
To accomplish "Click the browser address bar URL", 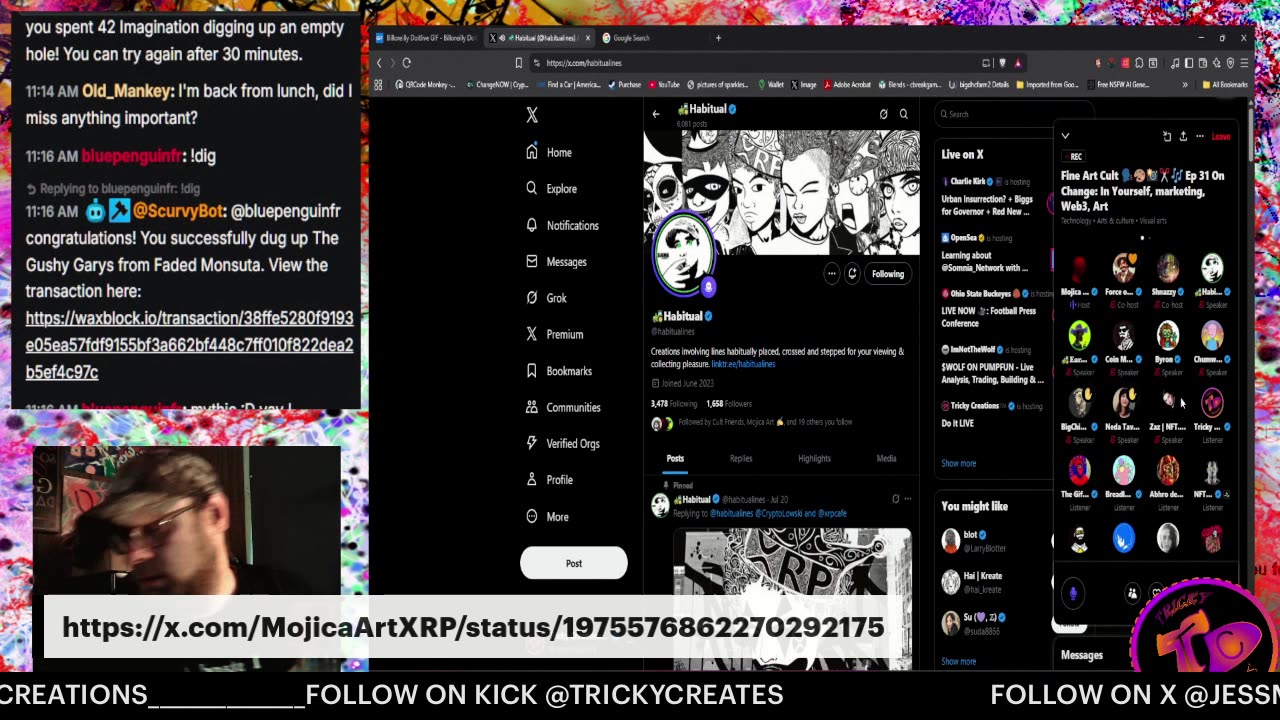I will pyautogui.click(x=584, y=63).
